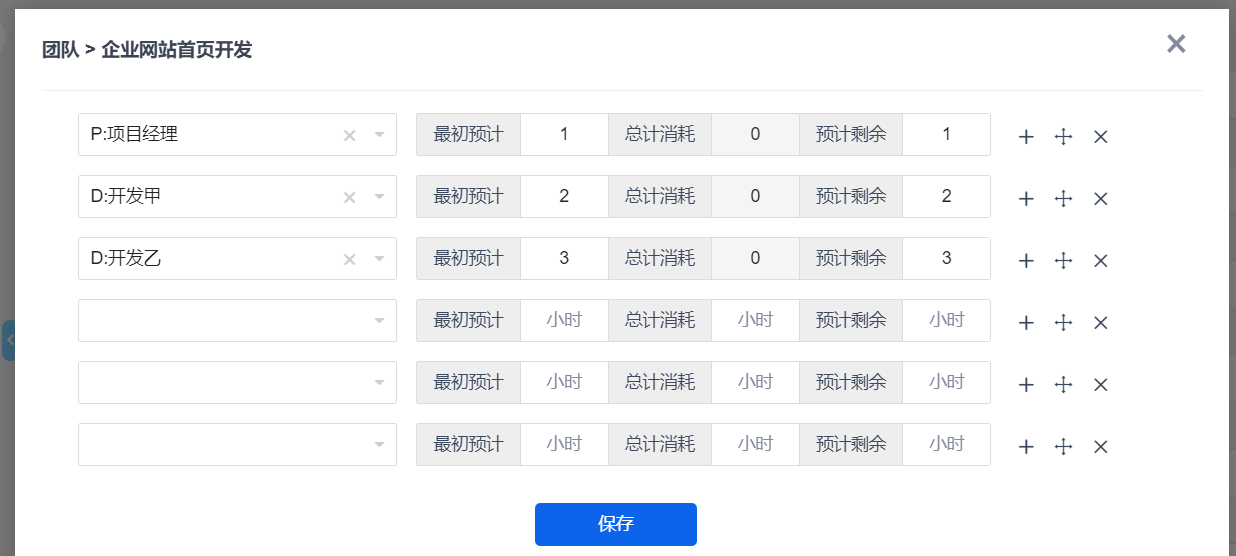Screen dimensions: 1236x556
Task: Open the first empty member dropdown
Action: point(237,320)
